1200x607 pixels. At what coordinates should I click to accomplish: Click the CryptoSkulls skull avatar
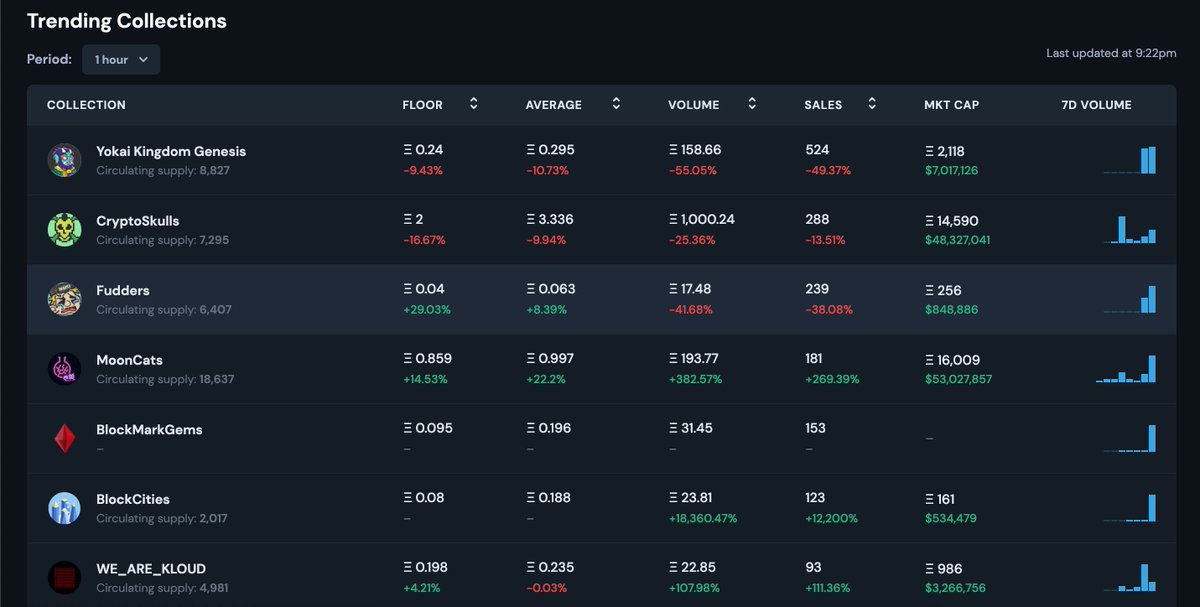[x=64, y=230]
